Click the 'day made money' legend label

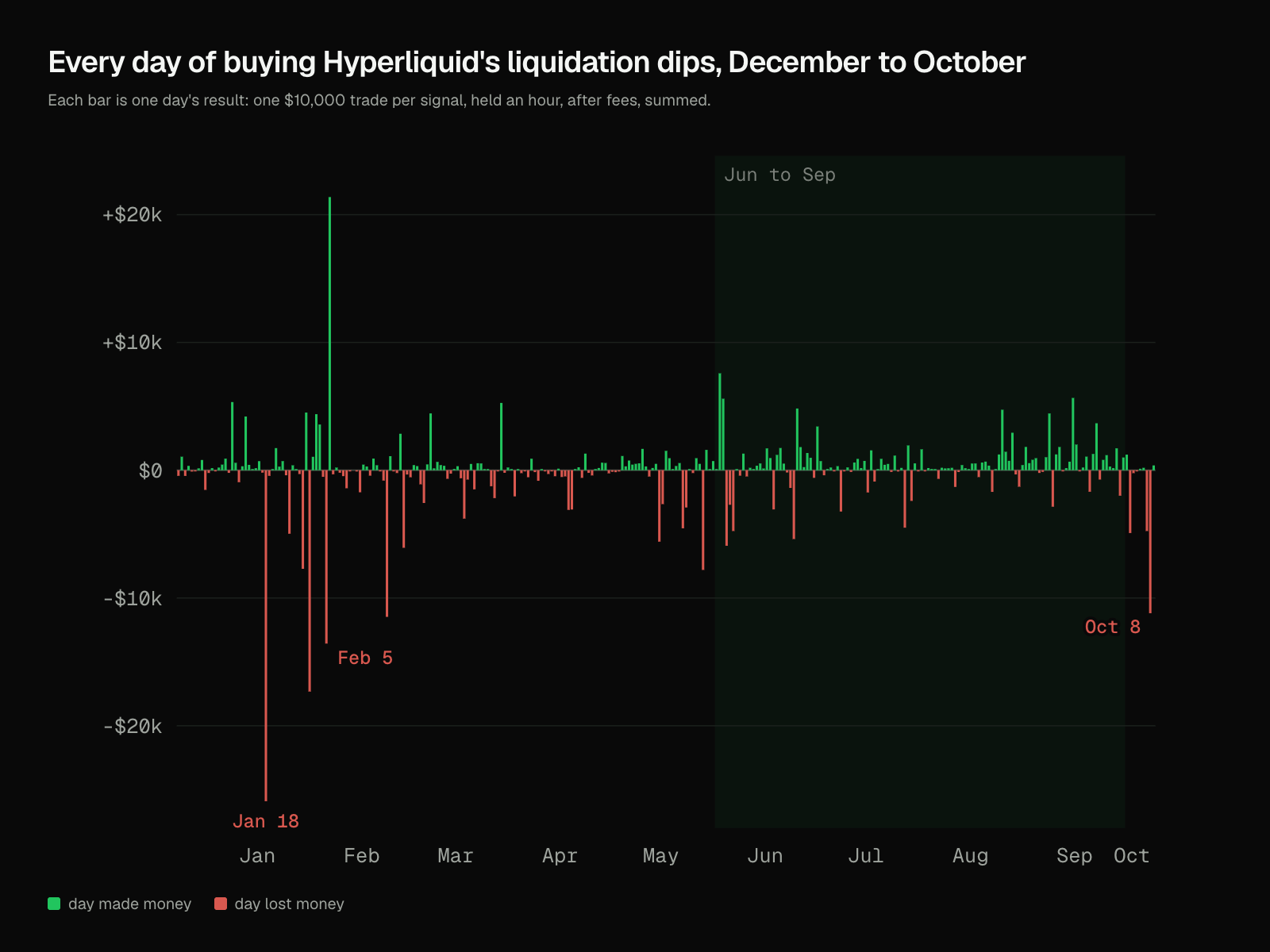click(130, 904)
